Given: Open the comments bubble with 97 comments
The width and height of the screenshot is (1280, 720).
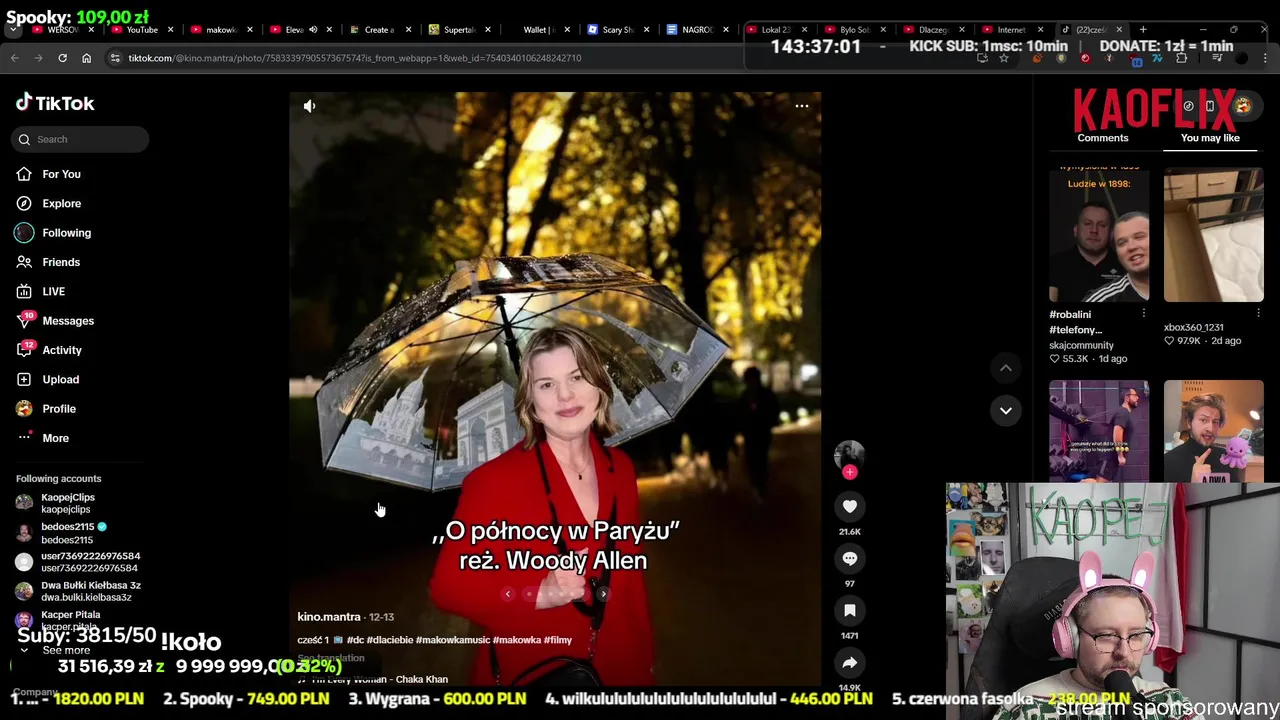Looking at the screenshot, I should (x=850, y=559).
